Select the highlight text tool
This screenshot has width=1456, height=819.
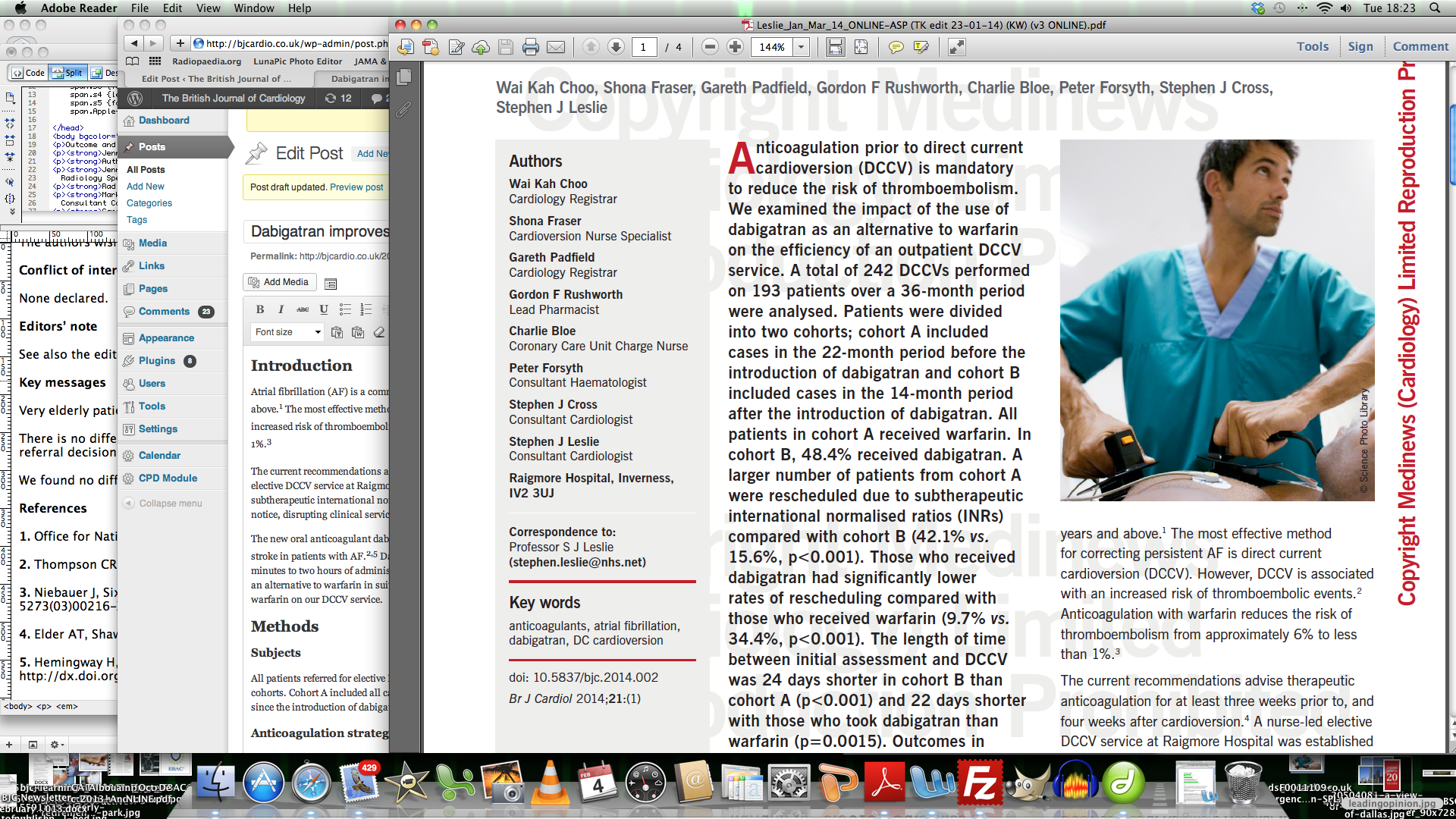click(x=921, y=47)
